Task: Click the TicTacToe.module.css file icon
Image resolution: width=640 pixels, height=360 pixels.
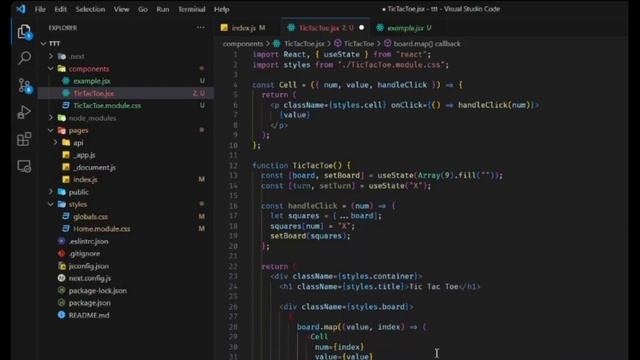Action: point(66,105)
